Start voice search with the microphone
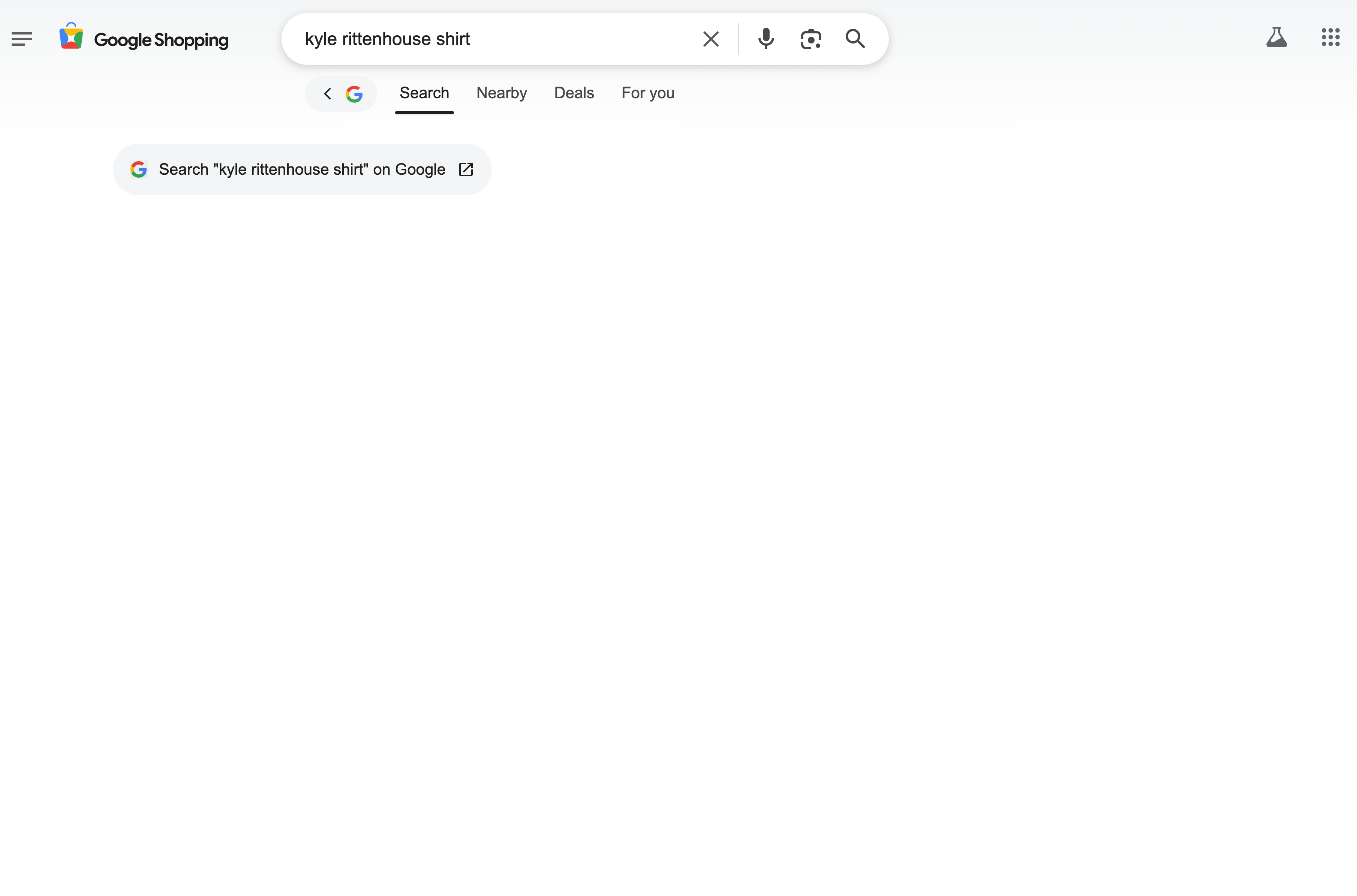Viewport: 1357px width, 896px height. 765,39
